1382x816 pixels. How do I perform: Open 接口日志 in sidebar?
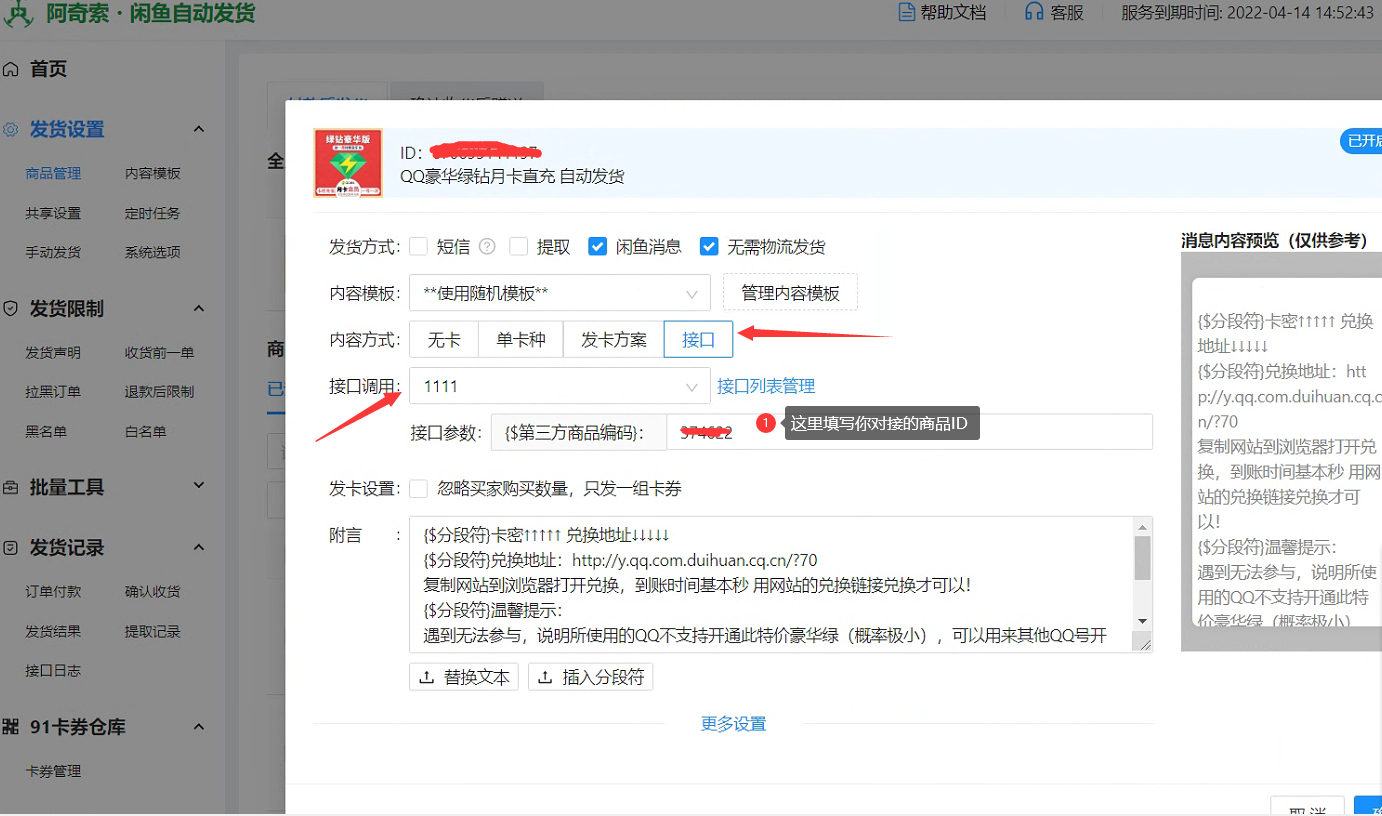tap(53, 670)
